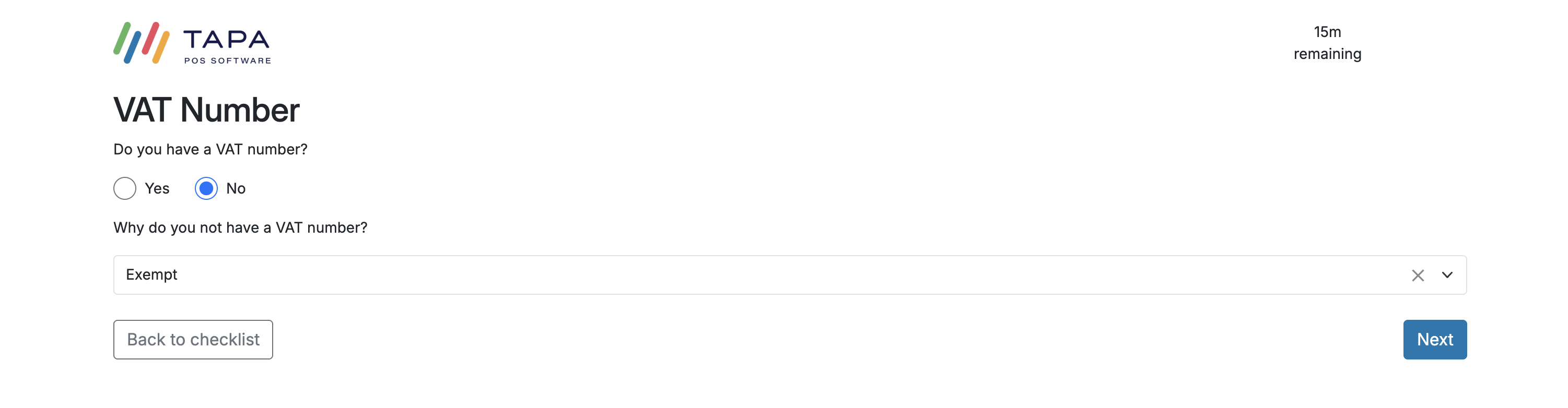Select the Yes radio button

pyautogui.click(x=125, y=188)
